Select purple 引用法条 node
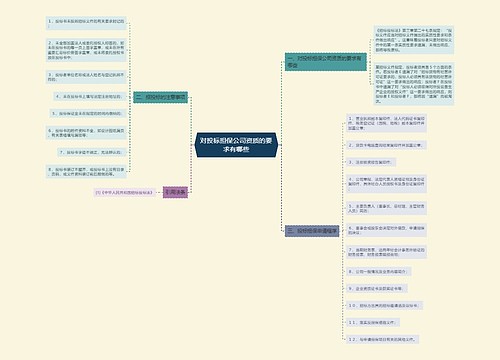The image size is (500, 360). [175, 192]
